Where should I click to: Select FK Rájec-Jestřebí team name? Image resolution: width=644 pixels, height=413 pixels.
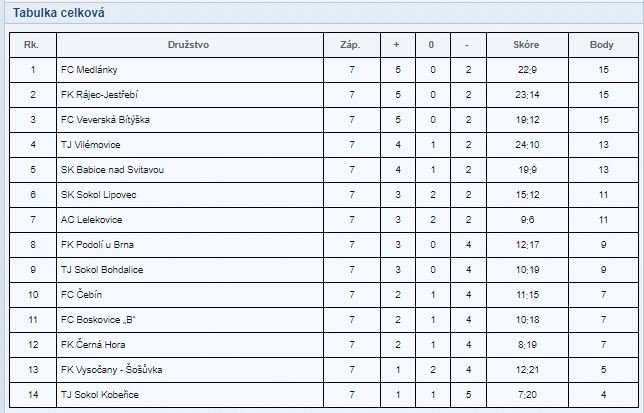(x=99, y=95)
